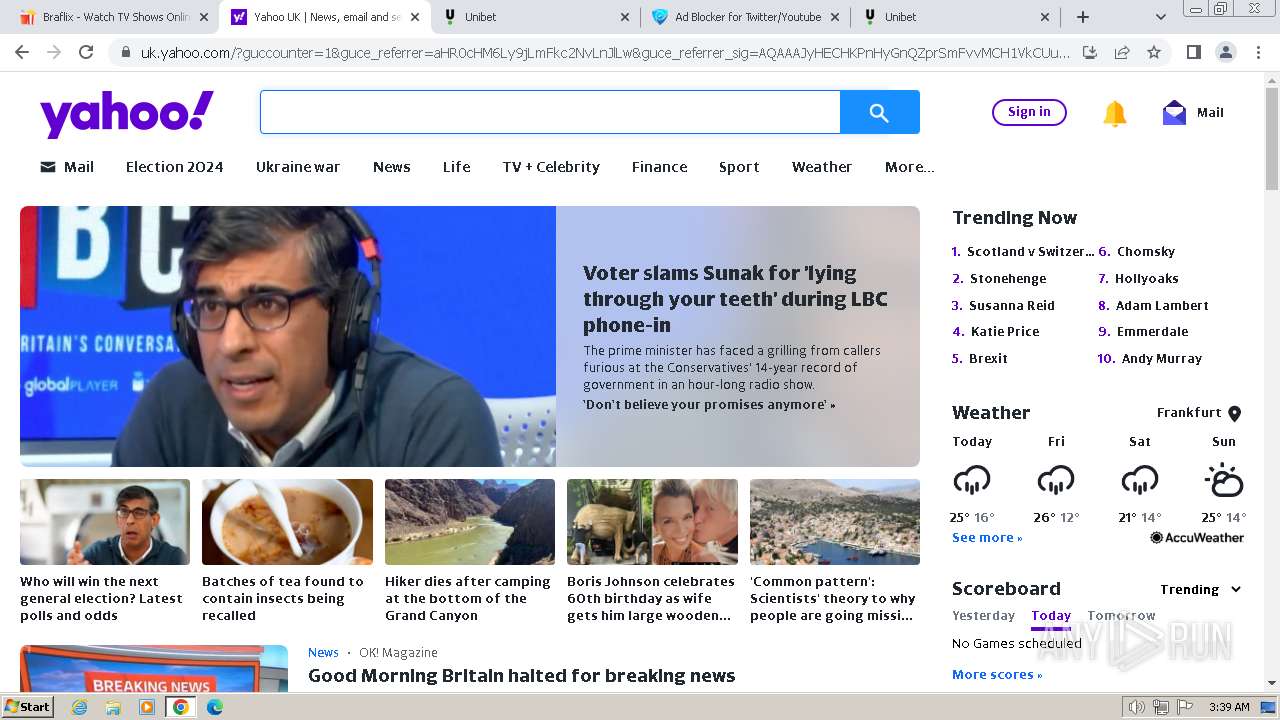Open the Ukraine war section

point(298,167)
